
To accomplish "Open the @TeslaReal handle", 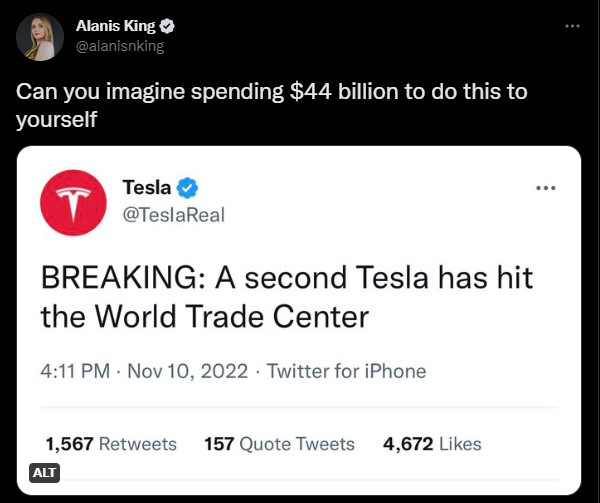I will (x=172, y=215).
